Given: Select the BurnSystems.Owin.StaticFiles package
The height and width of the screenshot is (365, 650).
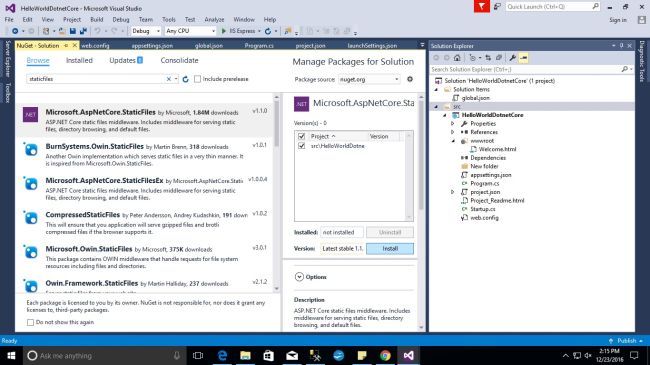Looking at the screenshot, I should click(x=145, y=155).
